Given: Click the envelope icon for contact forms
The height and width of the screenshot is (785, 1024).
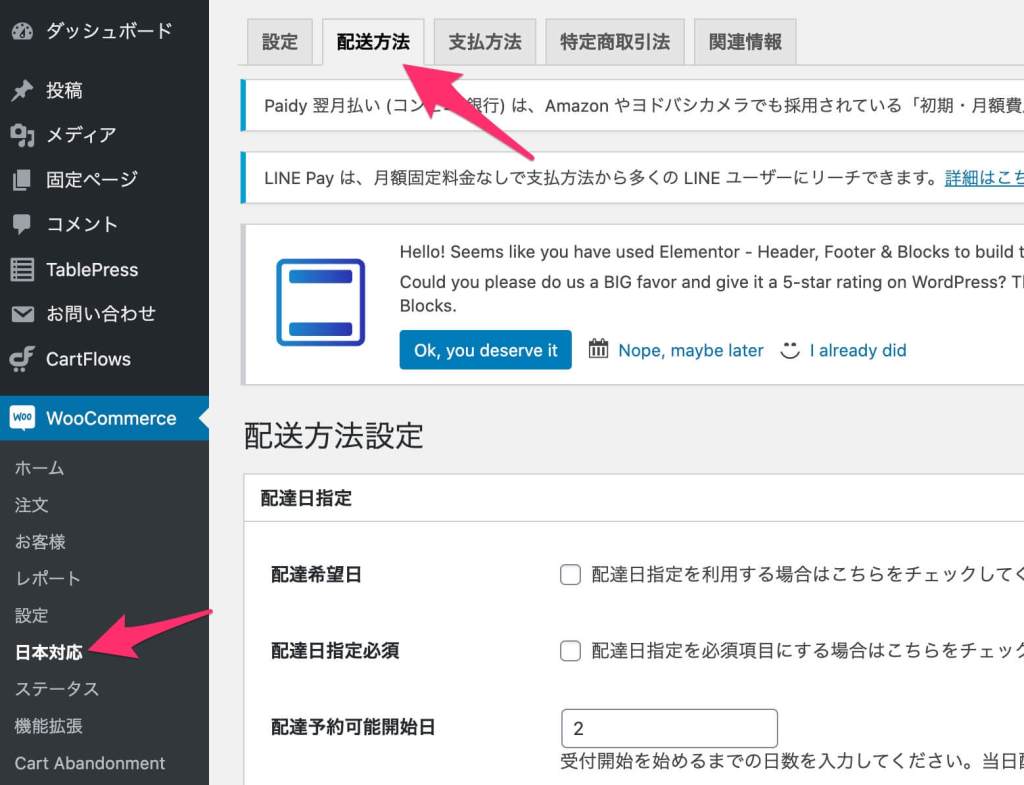Looking at the screenshot, I should pos(22,314).
